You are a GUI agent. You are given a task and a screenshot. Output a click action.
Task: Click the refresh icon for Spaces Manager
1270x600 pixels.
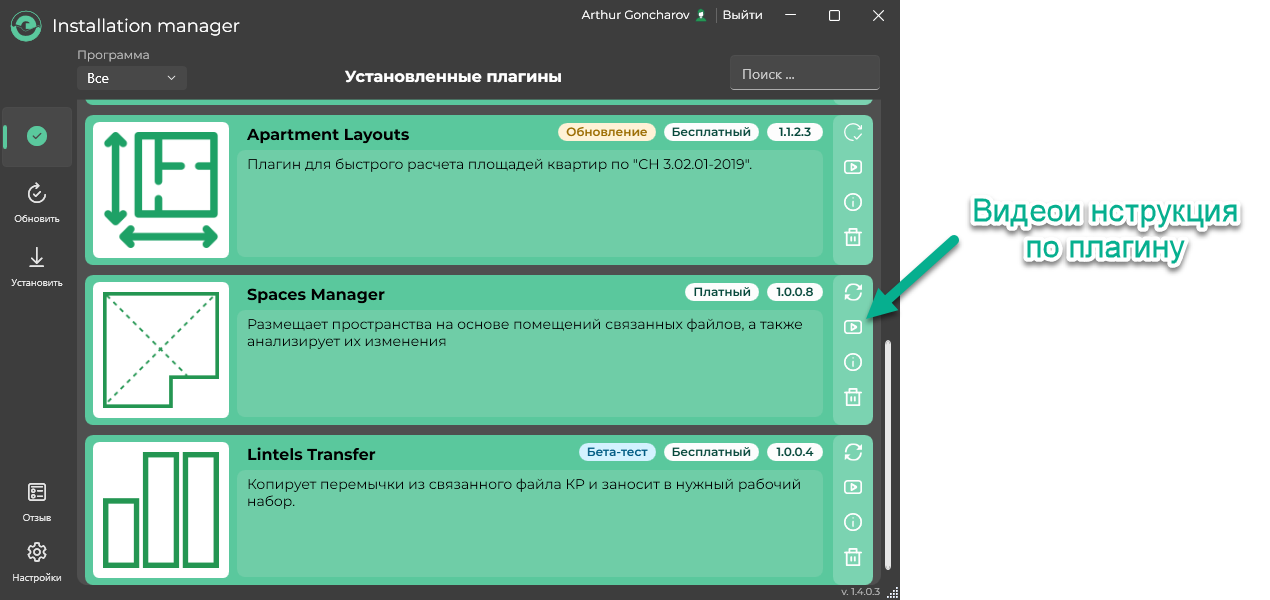[852, 292]
